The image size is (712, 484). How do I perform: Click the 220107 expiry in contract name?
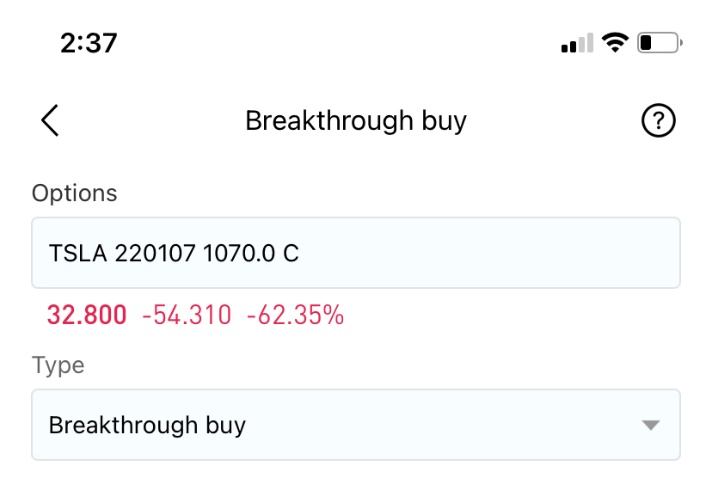click(x=155, y=253)
